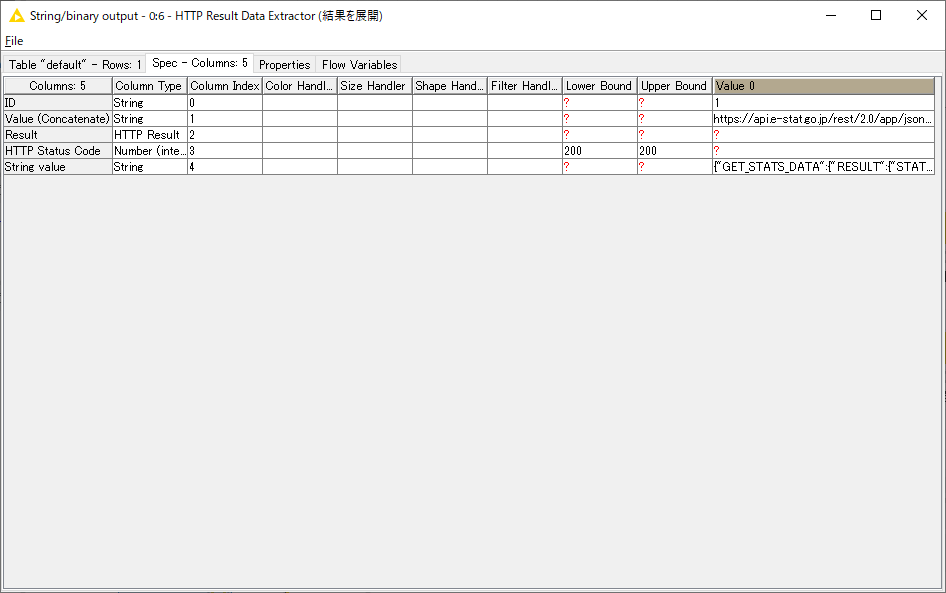Image resolution: width=946 pixels, height=593 pixels.
Task: Click the GET_STATS_DATA JSON value cell
Action: click(824, 166)
